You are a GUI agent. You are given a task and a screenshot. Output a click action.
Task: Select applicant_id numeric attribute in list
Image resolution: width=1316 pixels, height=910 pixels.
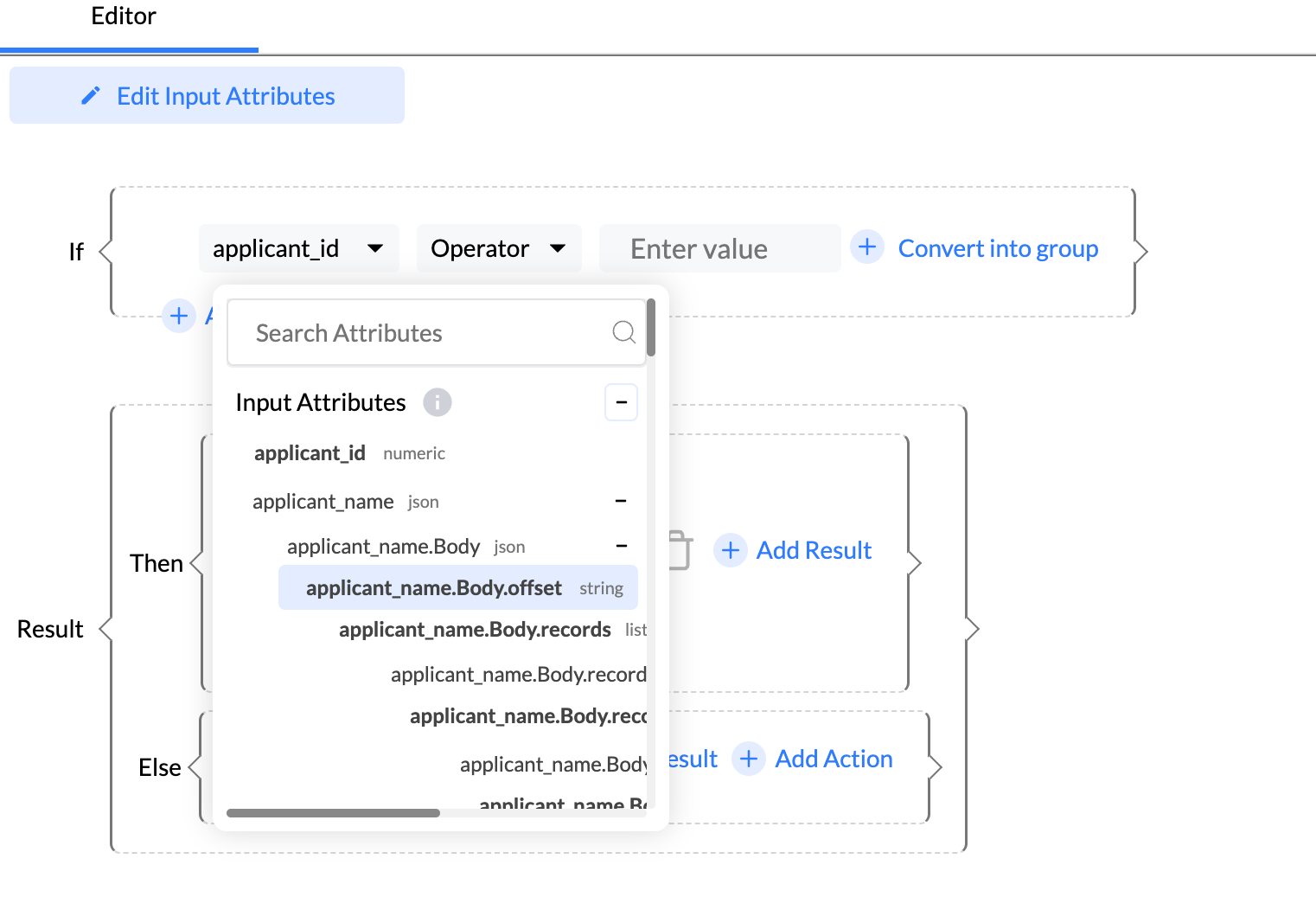310,453
